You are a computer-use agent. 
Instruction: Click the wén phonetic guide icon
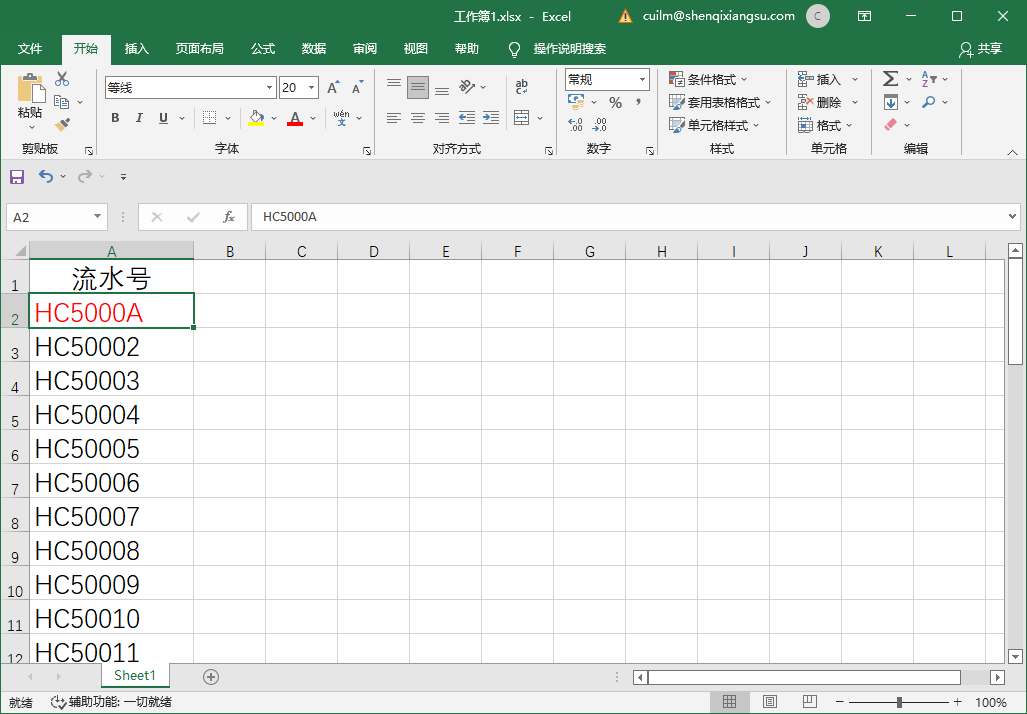pos(341,118)
